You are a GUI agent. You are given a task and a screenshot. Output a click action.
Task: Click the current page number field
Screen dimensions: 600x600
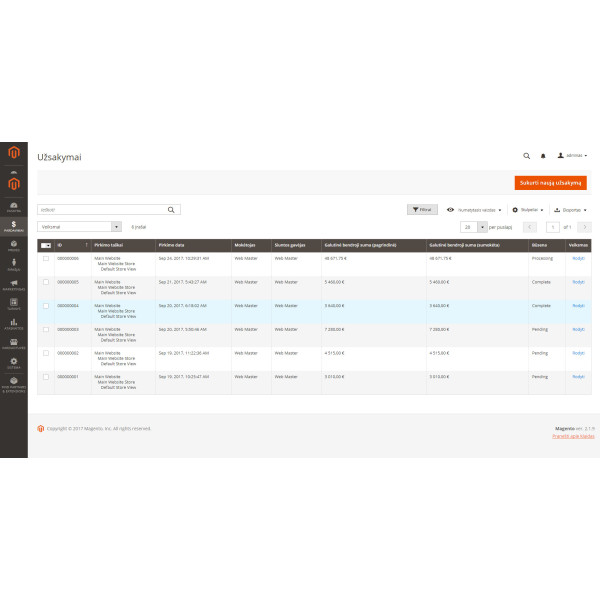click(x=553, y=227)
